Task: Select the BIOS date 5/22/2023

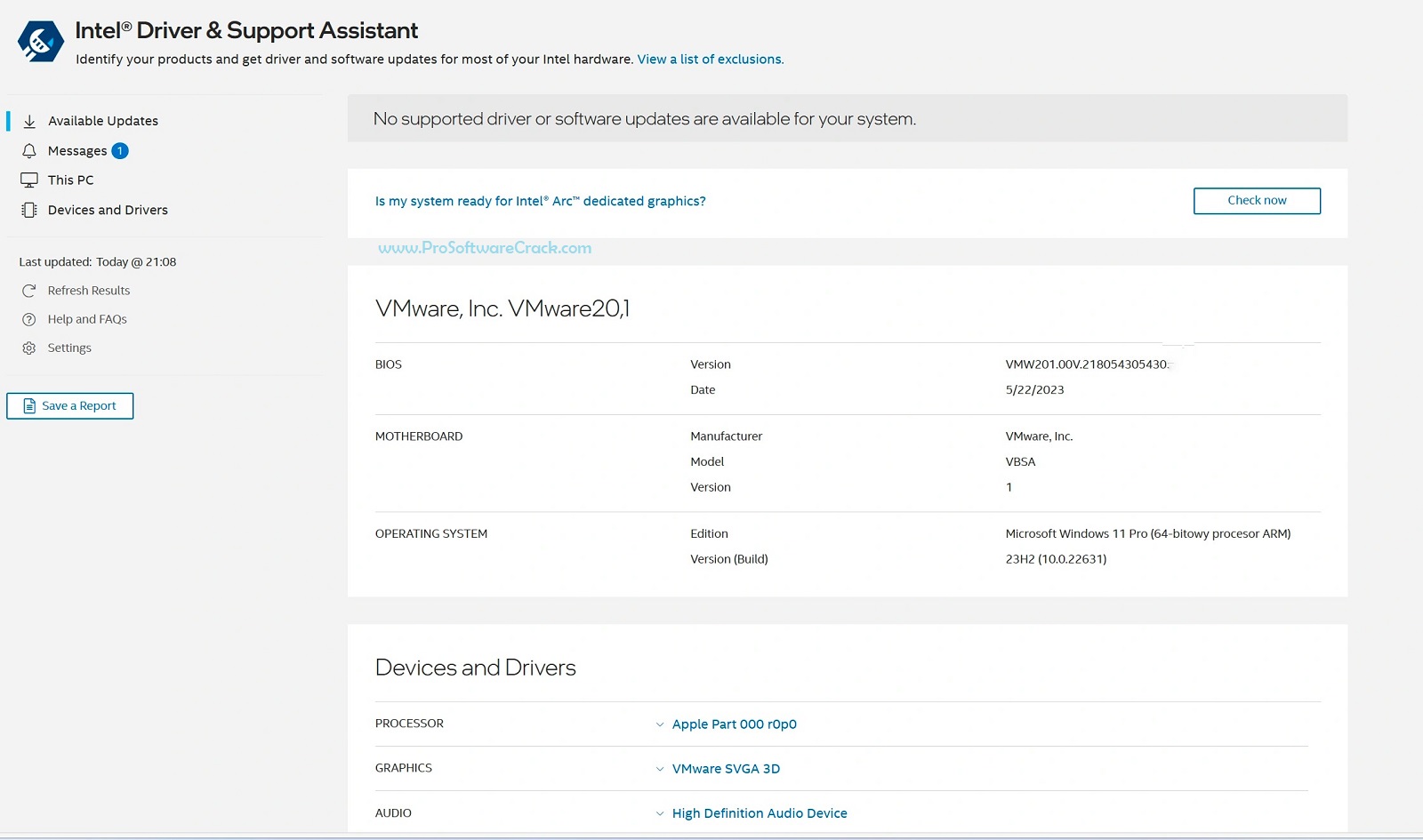Action: click(1034, 390)
